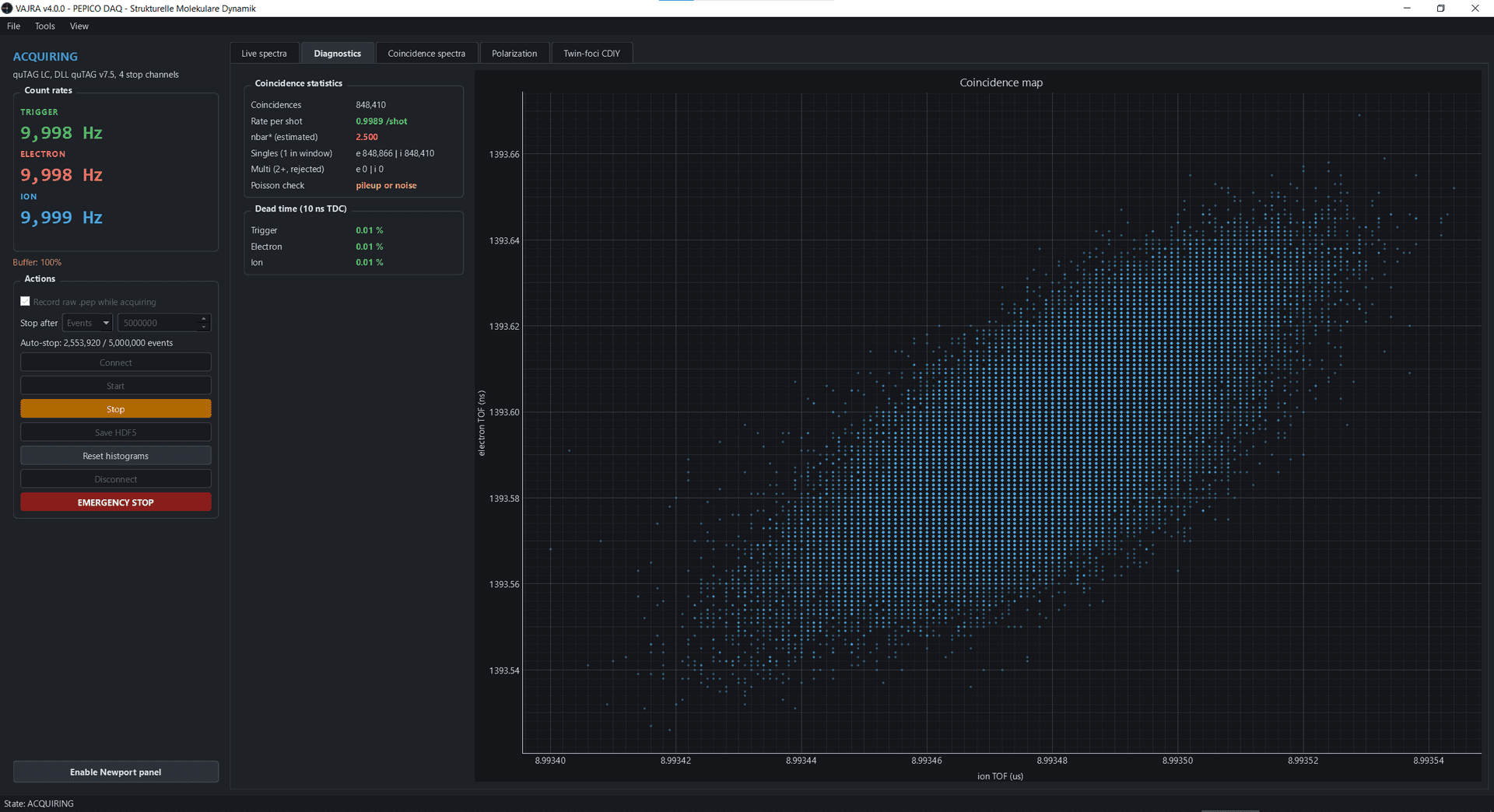Click the ACQUIRING status heading
The height and width of the screenshot is (812, 1494).
[45, 57]
